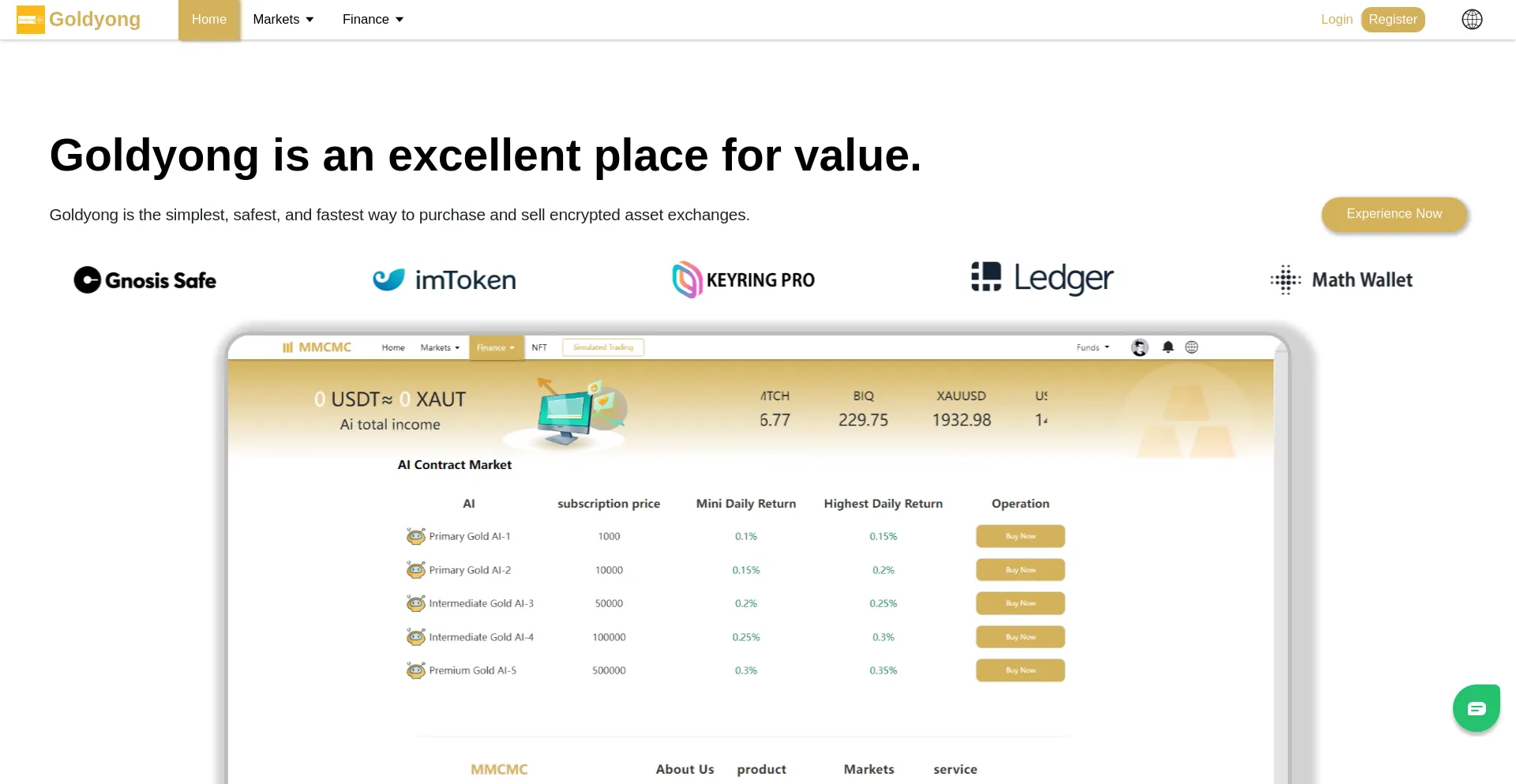Click the imToken wallet logo

point(445,280)
